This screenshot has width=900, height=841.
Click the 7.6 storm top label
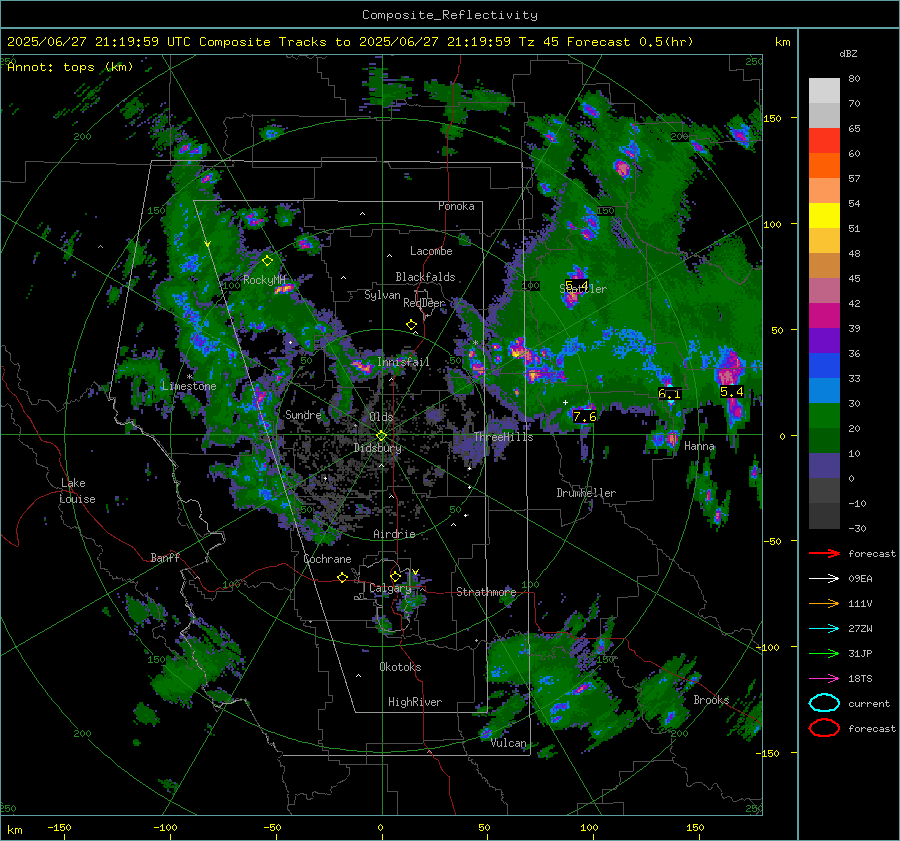(x=584, y=416)
